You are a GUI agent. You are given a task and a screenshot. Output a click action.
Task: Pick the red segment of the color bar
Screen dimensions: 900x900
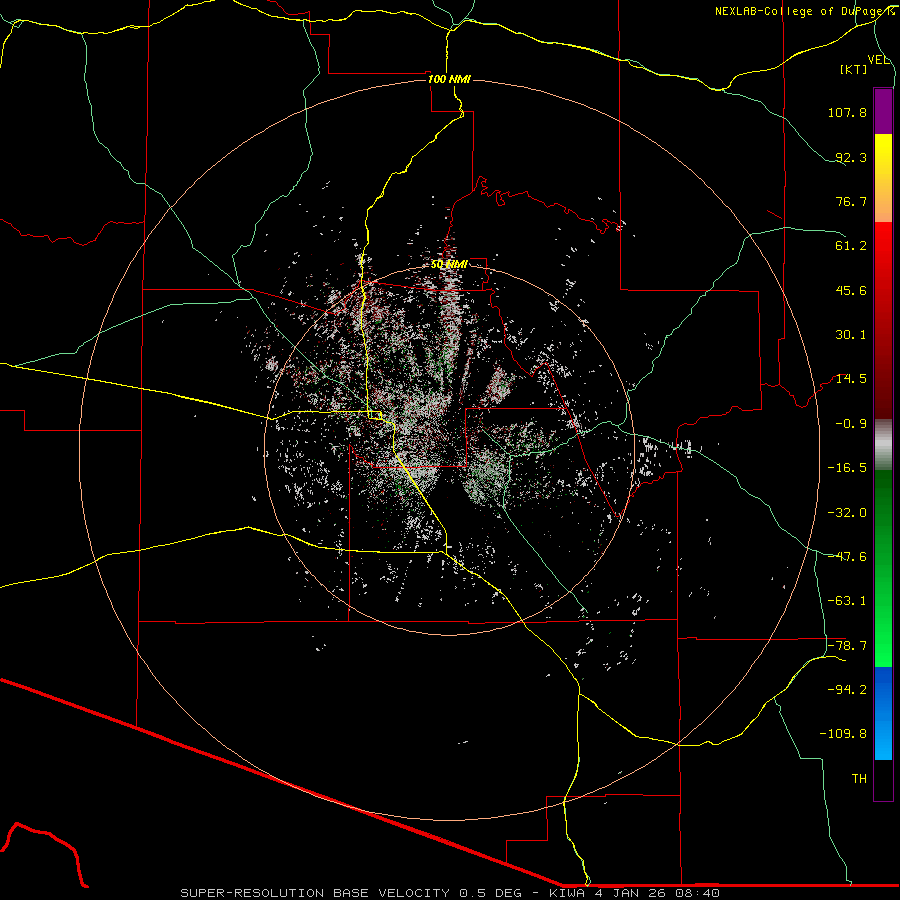pos(883,320)
